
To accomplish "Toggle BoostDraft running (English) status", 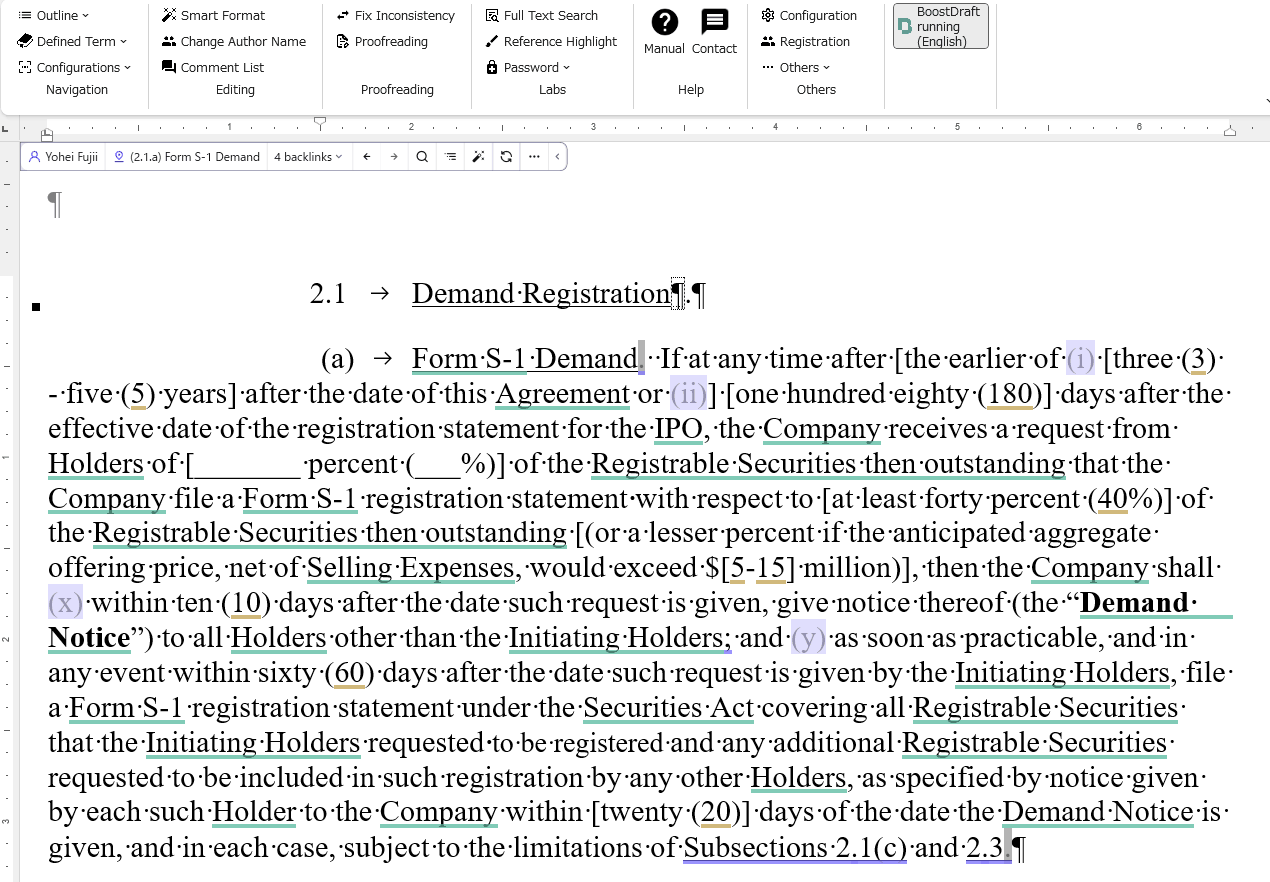I will click(x=940, y=26).
